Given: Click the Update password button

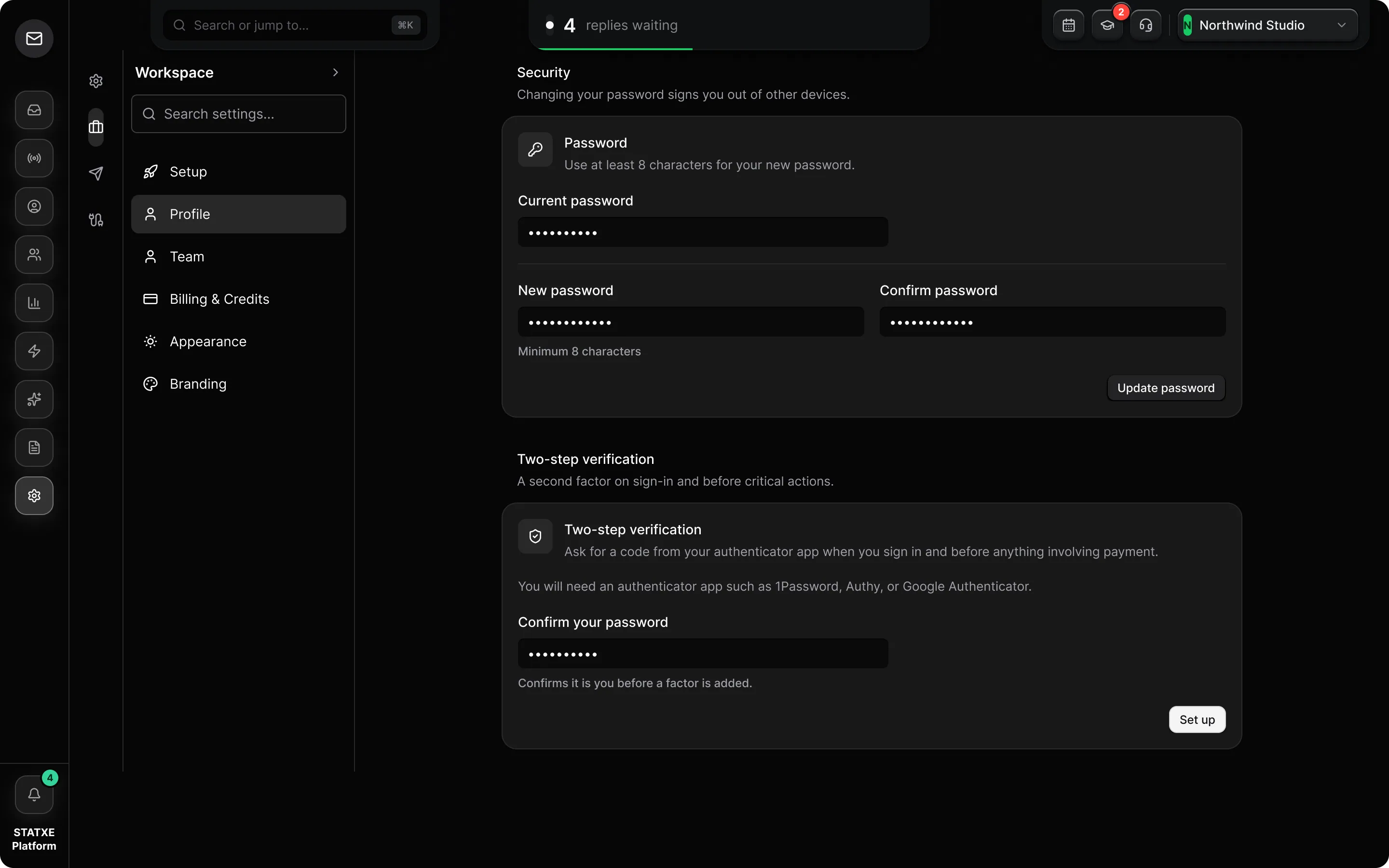Looking at the screenshot, I should click(1166, 388).
